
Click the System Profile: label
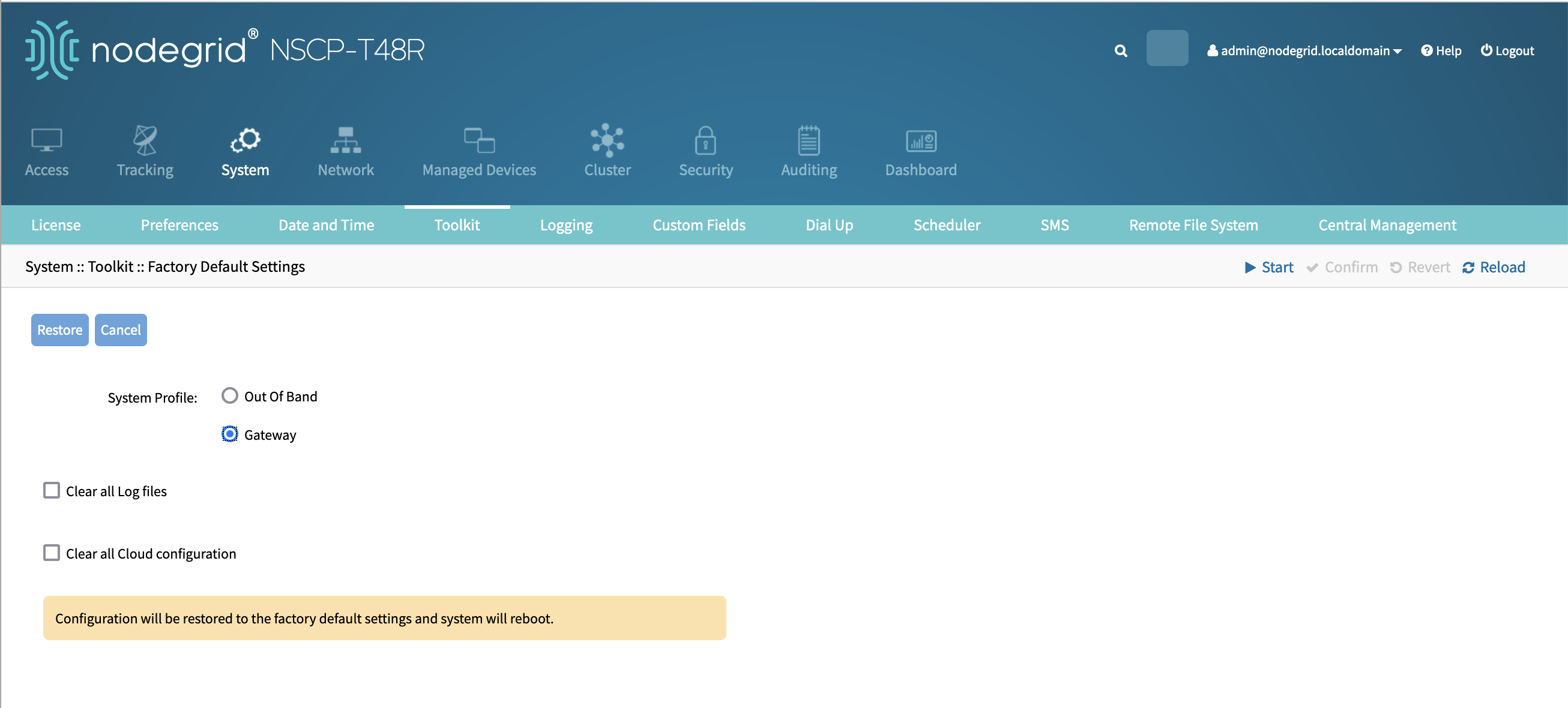(152, 397)
